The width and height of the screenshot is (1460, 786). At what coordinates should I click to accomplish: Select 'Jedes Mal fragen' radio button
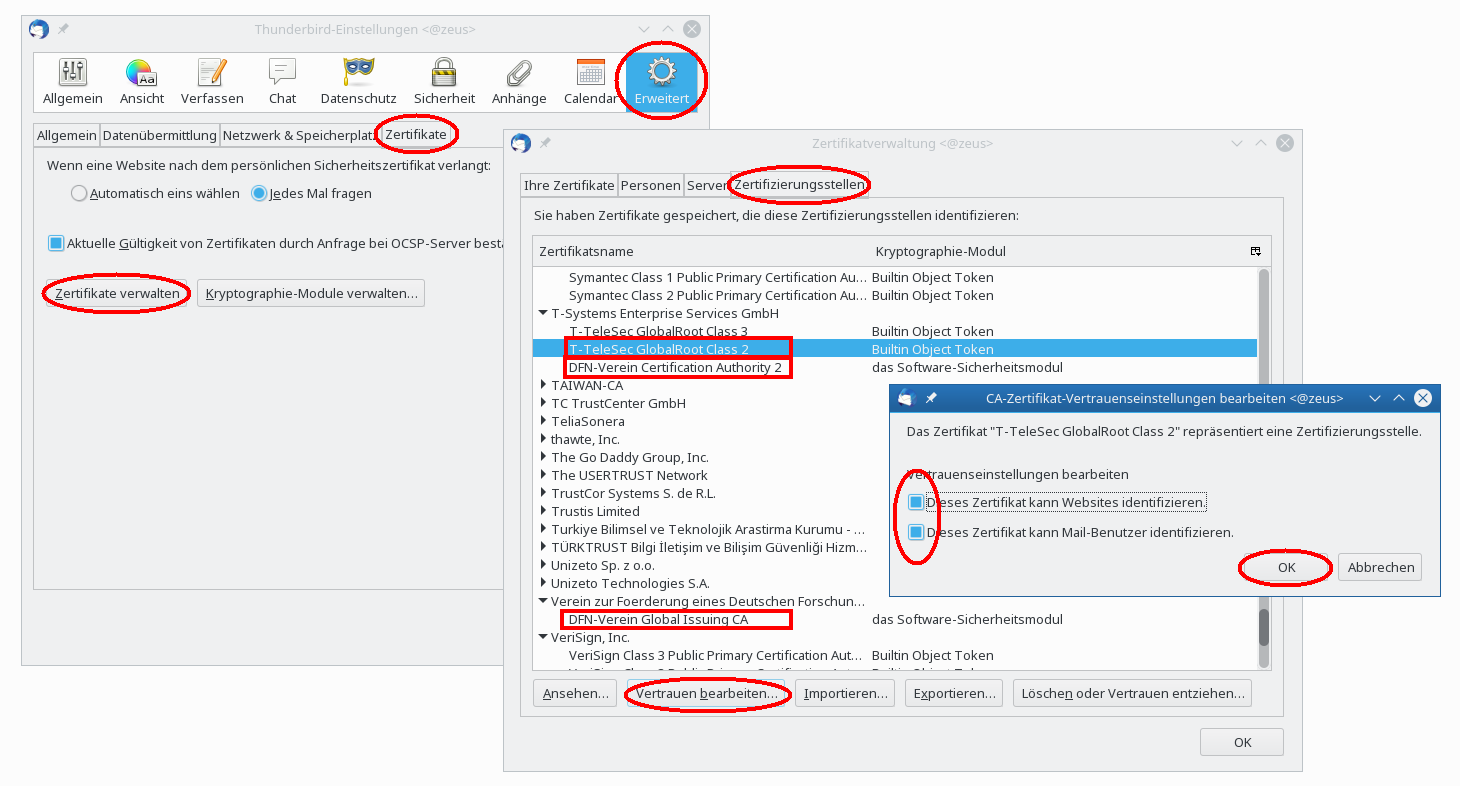pyautogui.click(x=259, y=193)
